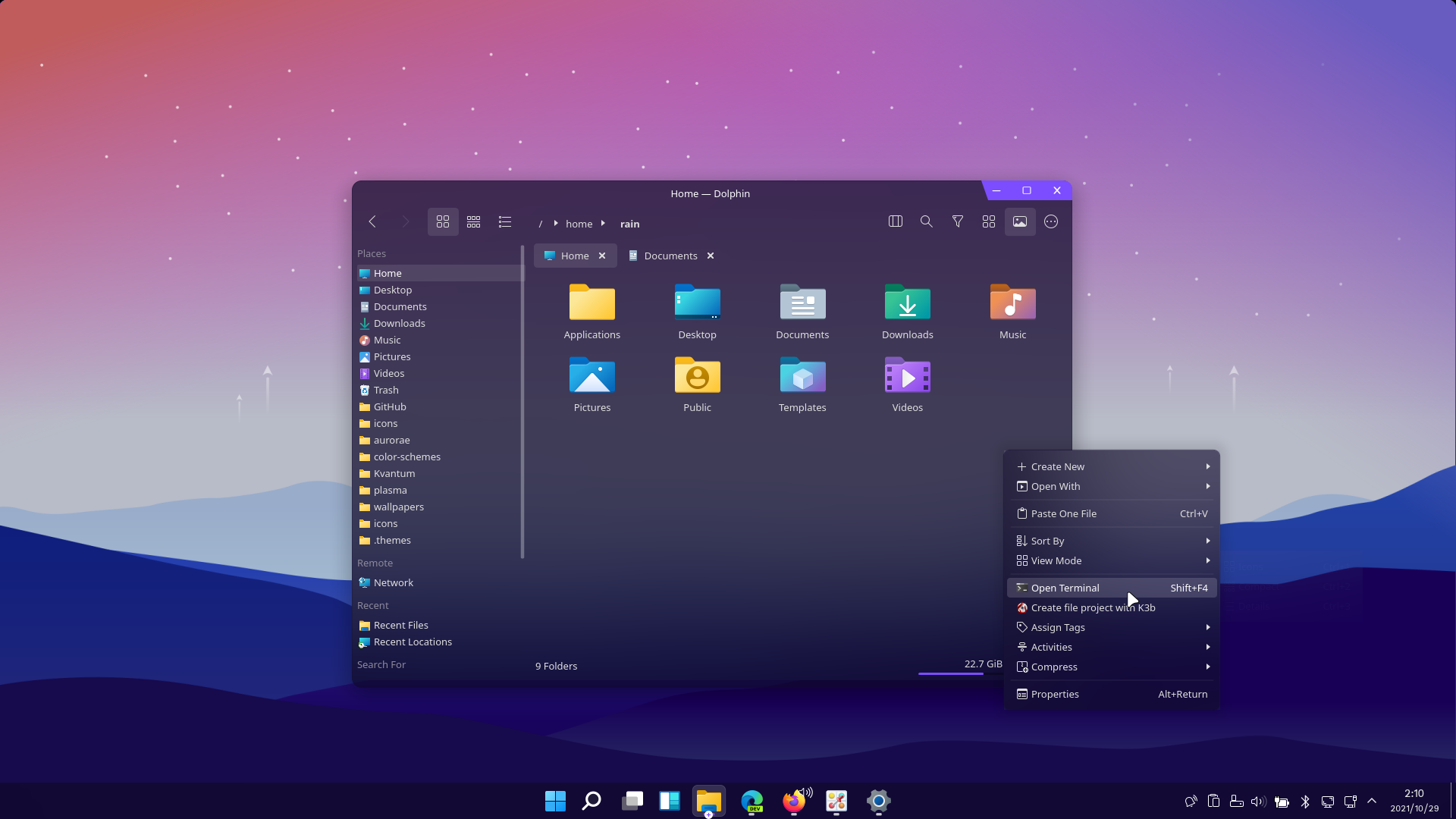Open Network under Remote
The image size is (1456, 819).
point(438,582)
